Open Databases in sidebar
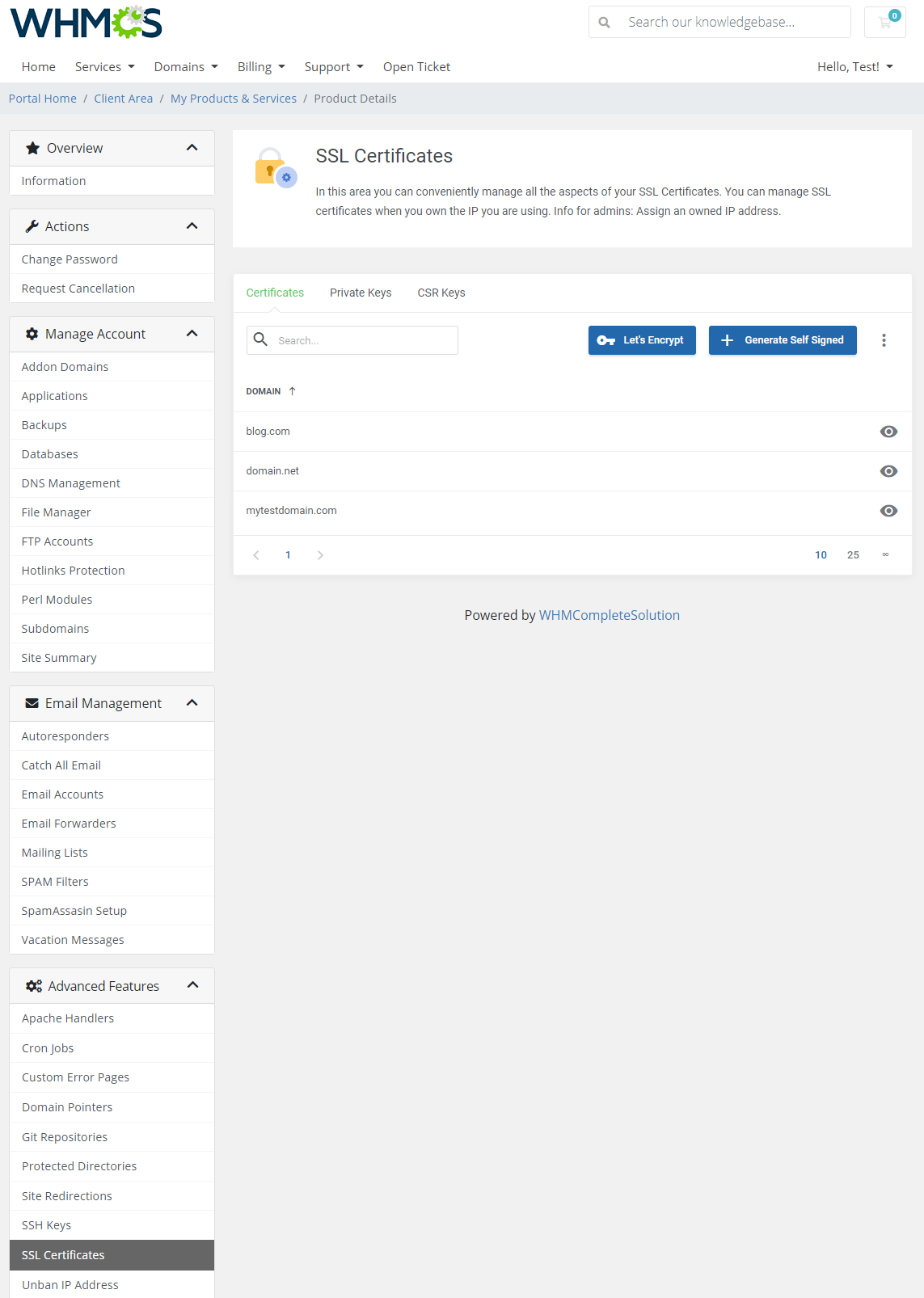Viewport: 924px width, 1298px height. pos(112,454)
